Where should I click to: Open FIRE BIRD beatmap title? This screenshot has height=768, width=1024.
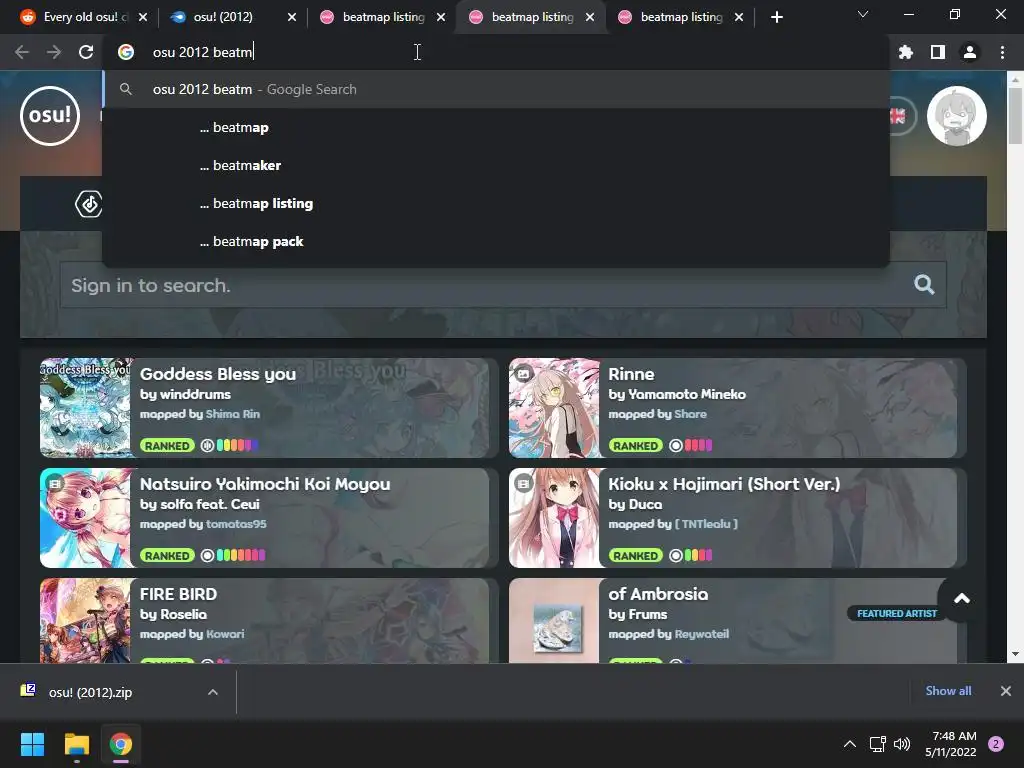(178, 594)
